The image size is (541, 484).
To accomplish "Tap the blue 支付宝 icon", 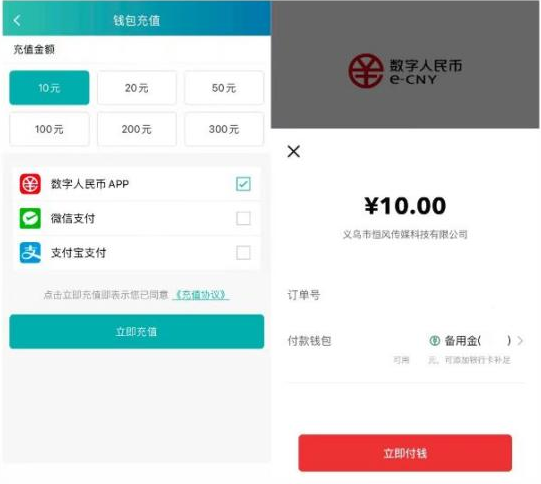I will point(30,253).
